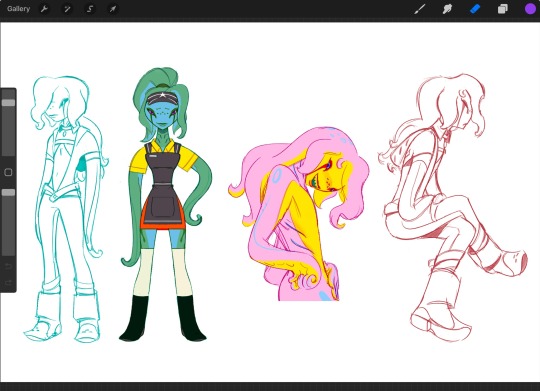Viewport: 540px width, 391px height.
Task: Select the Brush tool
Action: [419, 9]
